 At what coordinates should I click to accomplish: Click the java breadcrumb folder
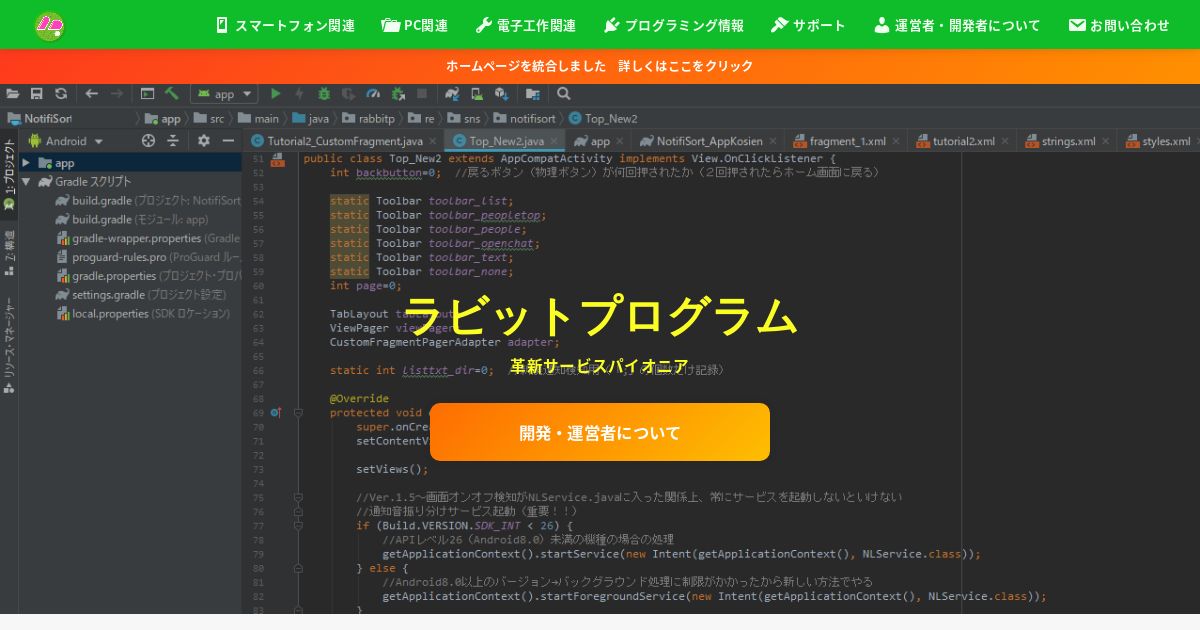(311, 118)
